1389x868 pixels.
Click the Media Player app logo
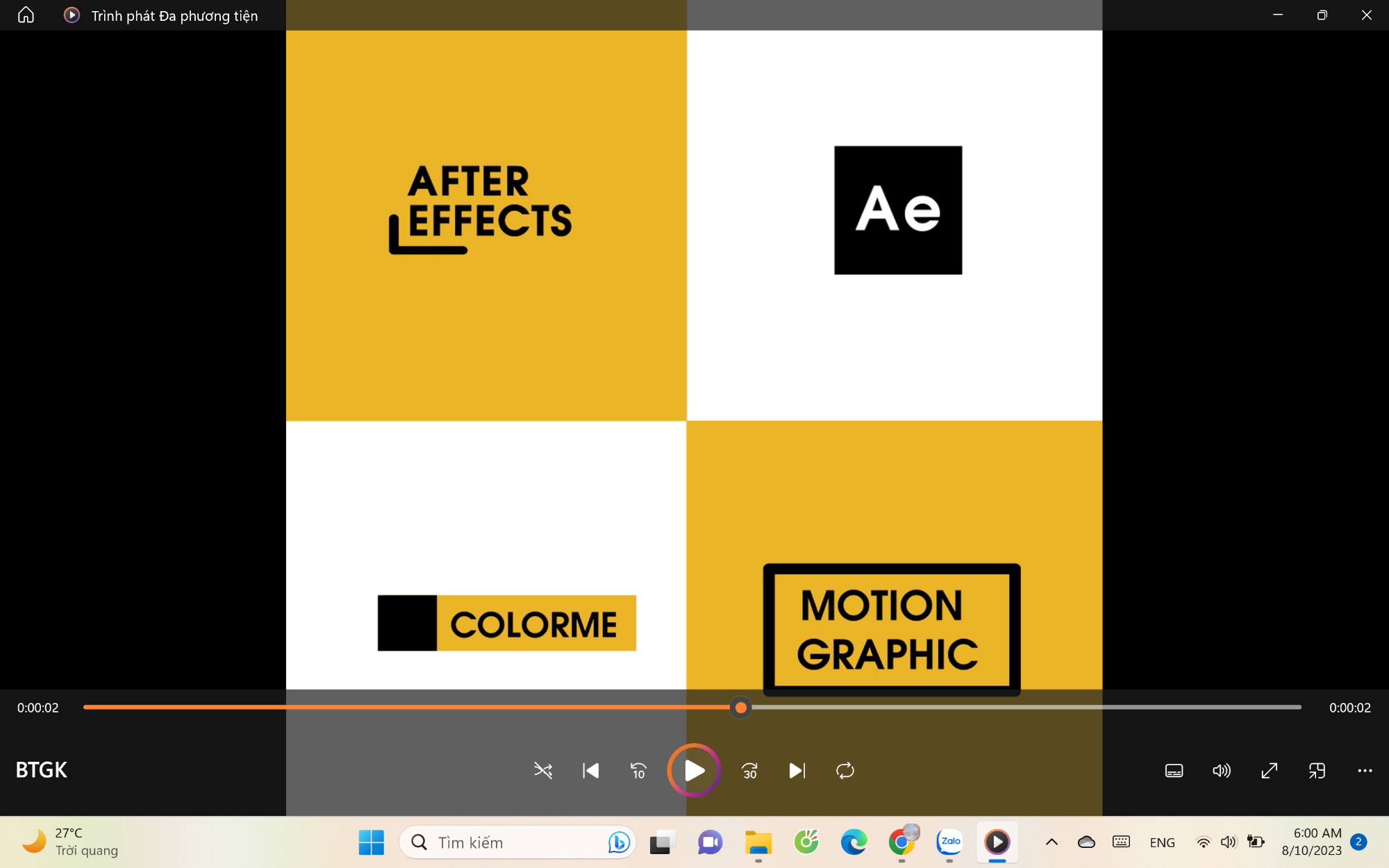[72, 15]
